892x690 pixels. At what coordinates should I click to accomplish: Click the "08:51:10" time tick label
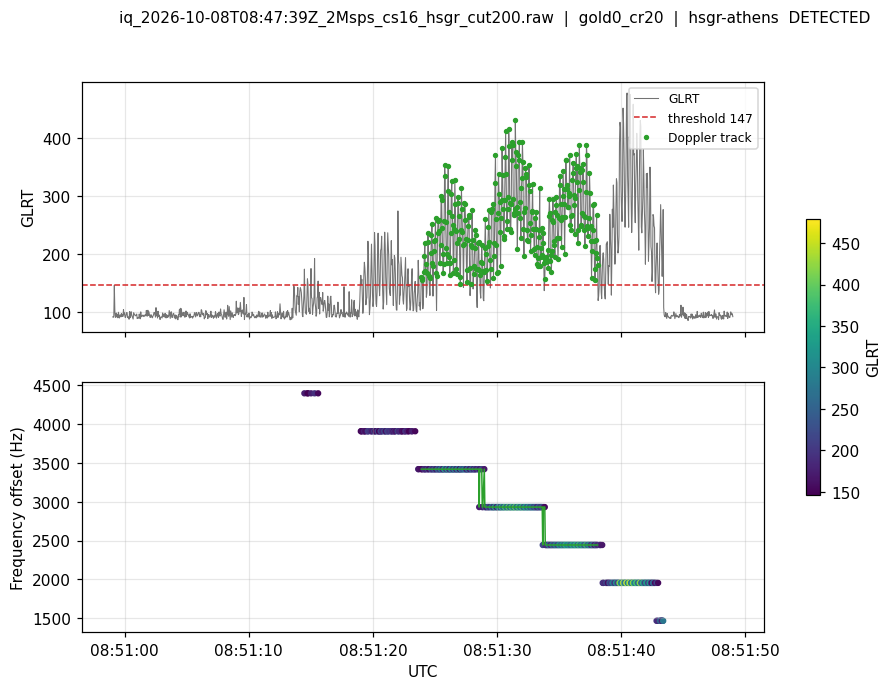249,650
